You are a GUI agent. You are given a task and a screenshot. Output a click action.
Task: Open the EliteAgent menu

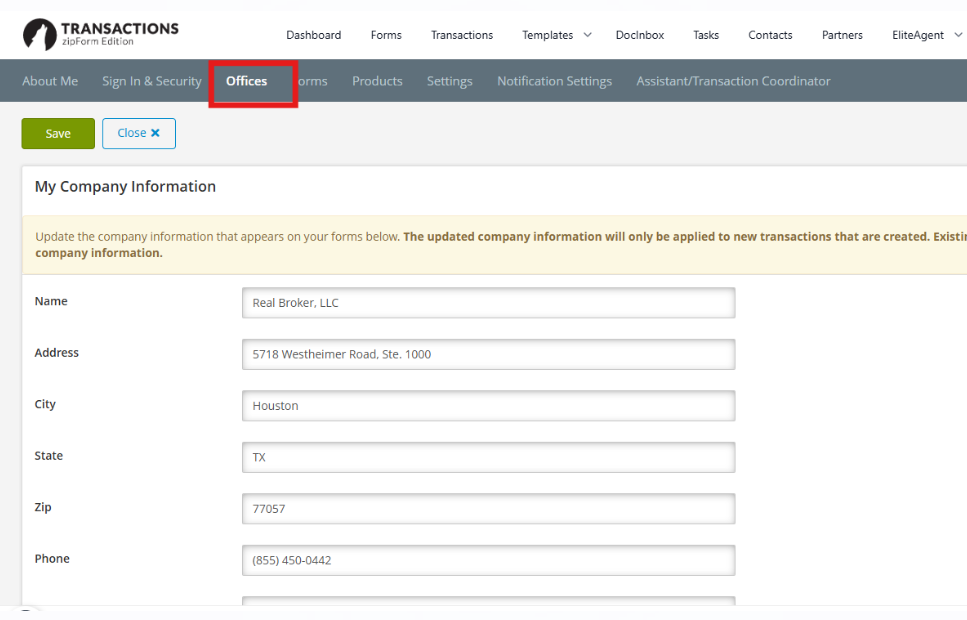(918, 35)
